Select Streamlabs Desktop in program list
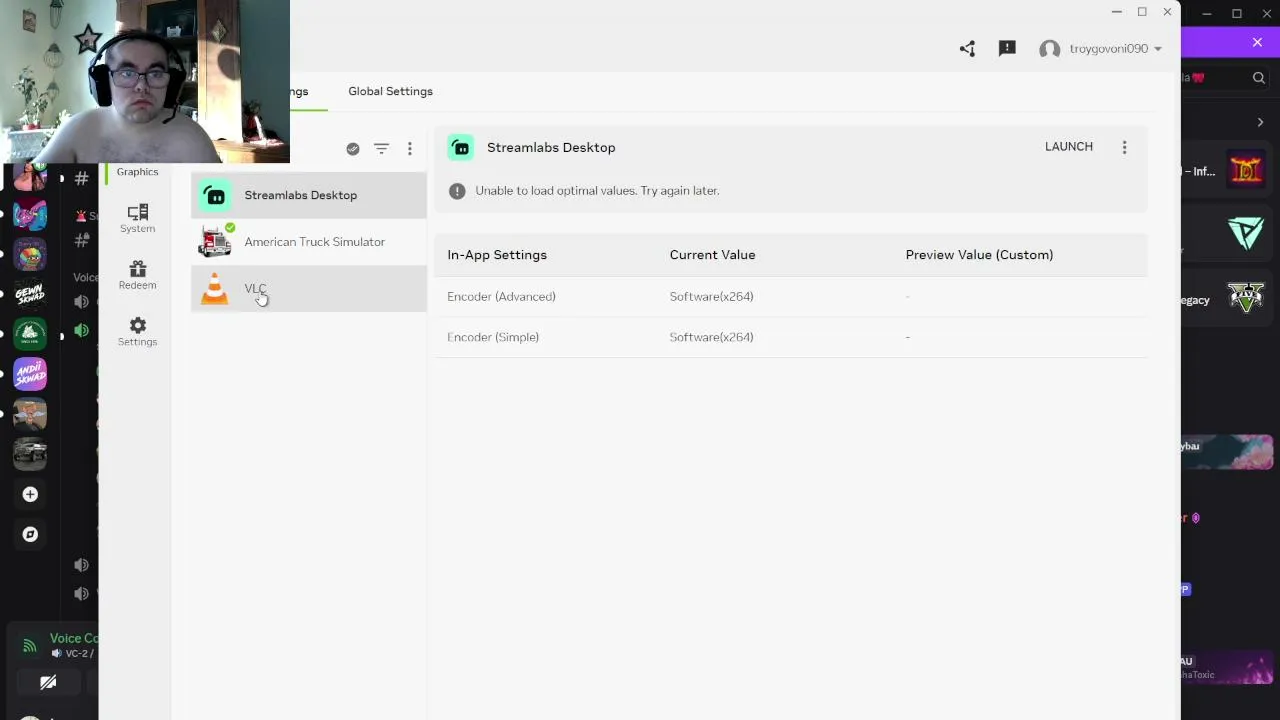1280x720 pixels. coord(309,195)
